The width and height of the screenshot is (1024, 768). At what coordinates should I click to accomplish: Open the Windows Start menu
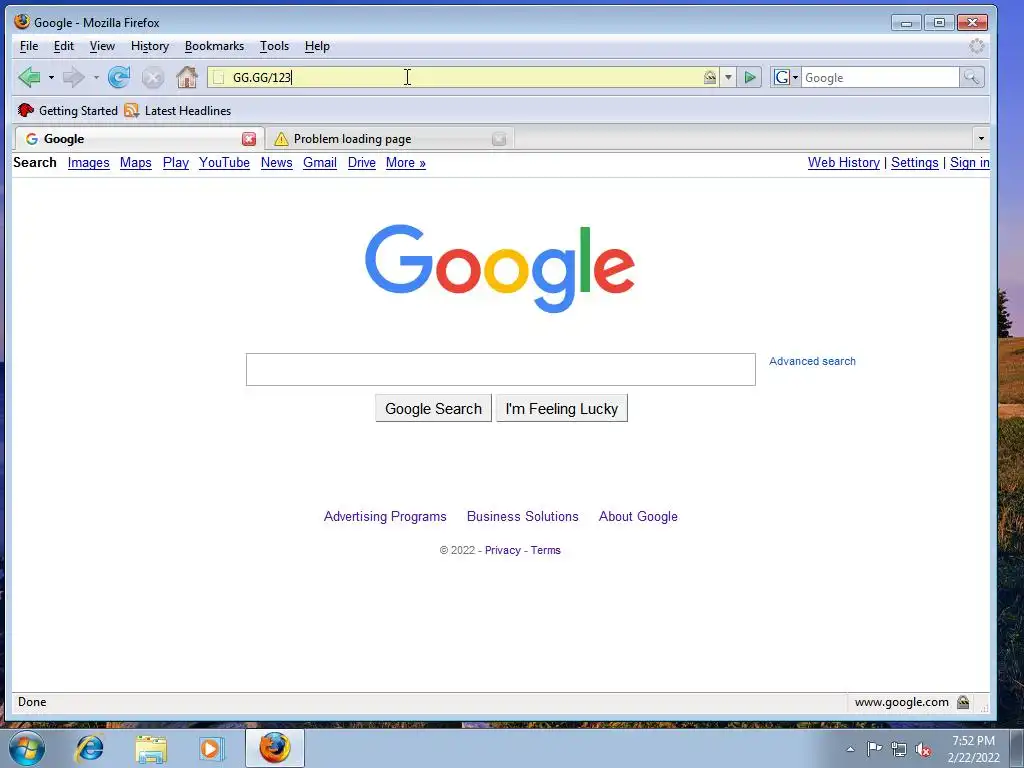27,748
